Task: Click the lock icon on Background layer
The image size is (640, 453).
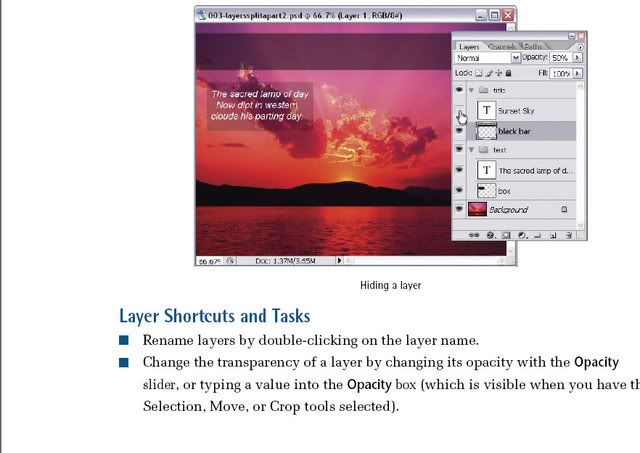Action: tap(564, 209)
